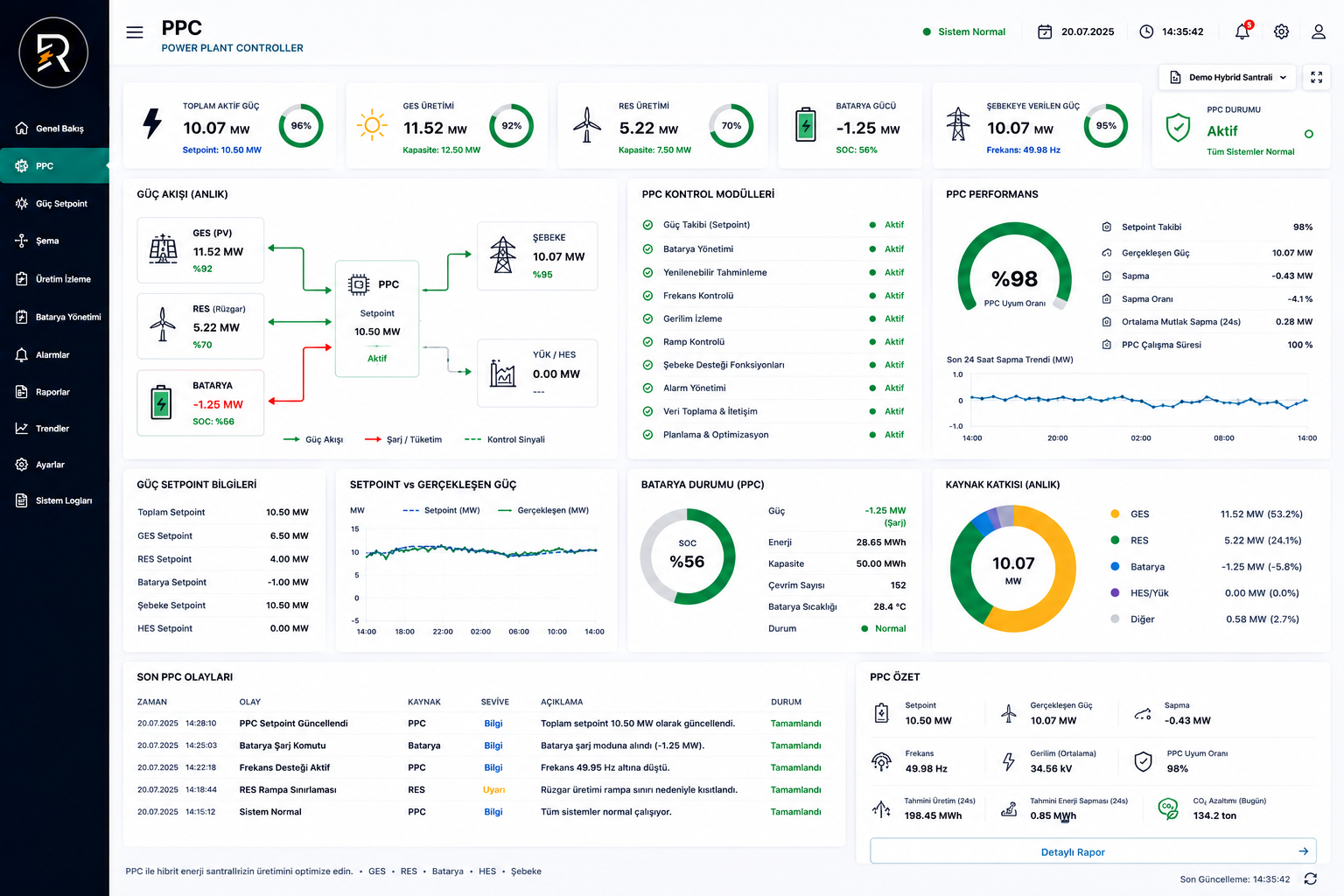Click the 96% Toplam Aktif Güç gauge
The image size is (1344, 896).
pos(301,126)
